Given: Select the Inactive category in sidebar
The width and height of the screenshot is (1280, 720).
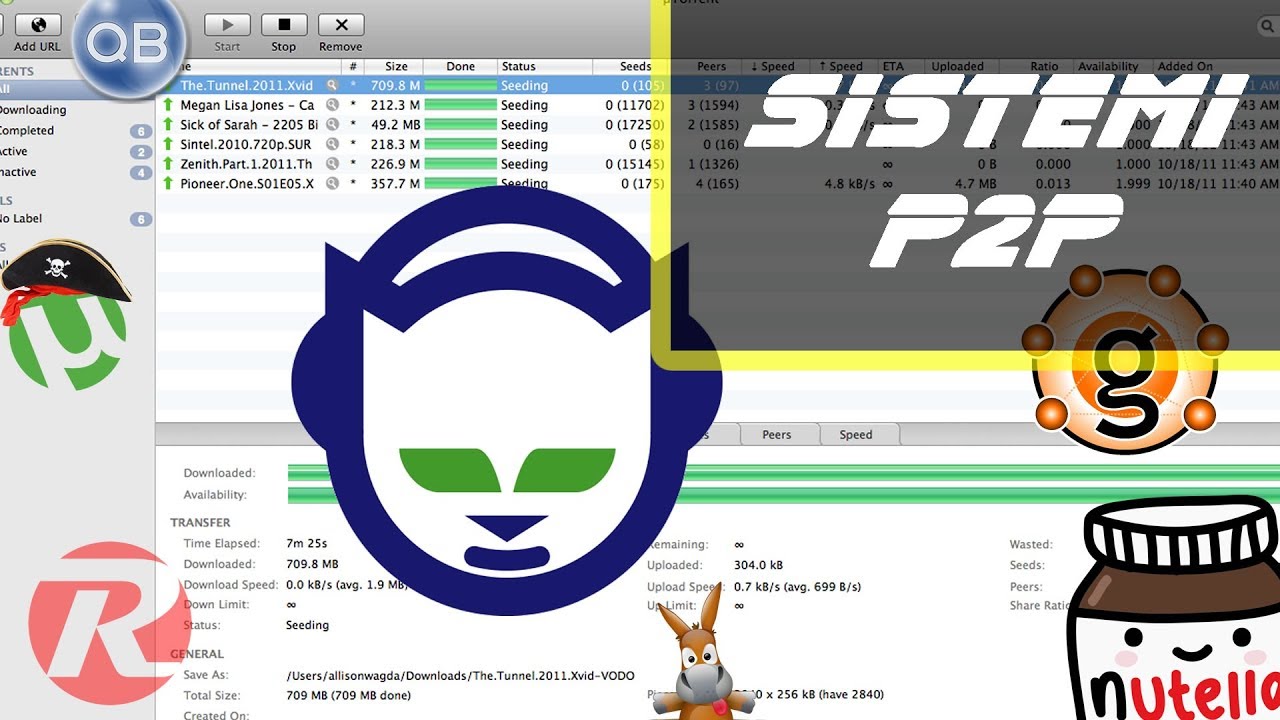Looking at the screenshot, I should [18, 172].
